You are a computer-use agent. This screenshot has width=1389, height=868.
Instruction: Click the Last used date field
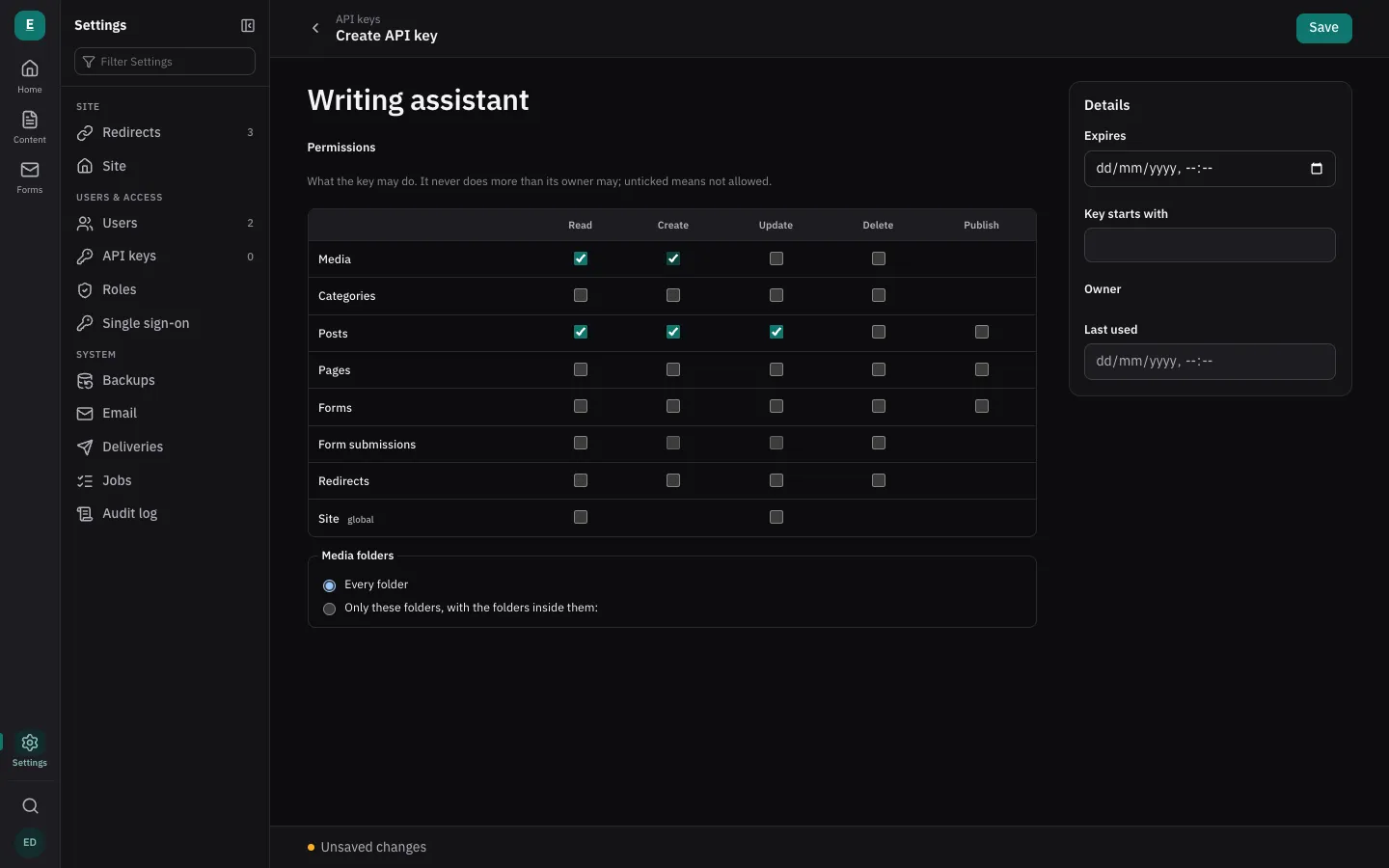(x=1210, y=362)
